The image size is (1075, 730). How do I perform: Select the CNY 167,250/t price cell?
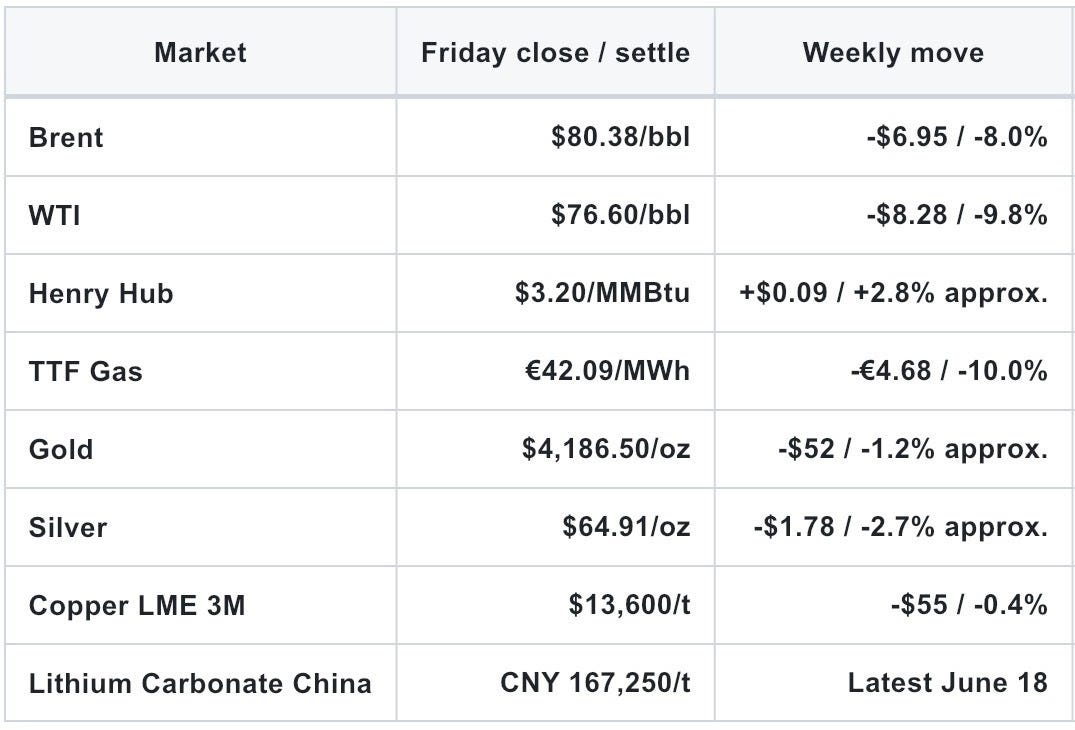pyautogui.click(x=555, y=683)
